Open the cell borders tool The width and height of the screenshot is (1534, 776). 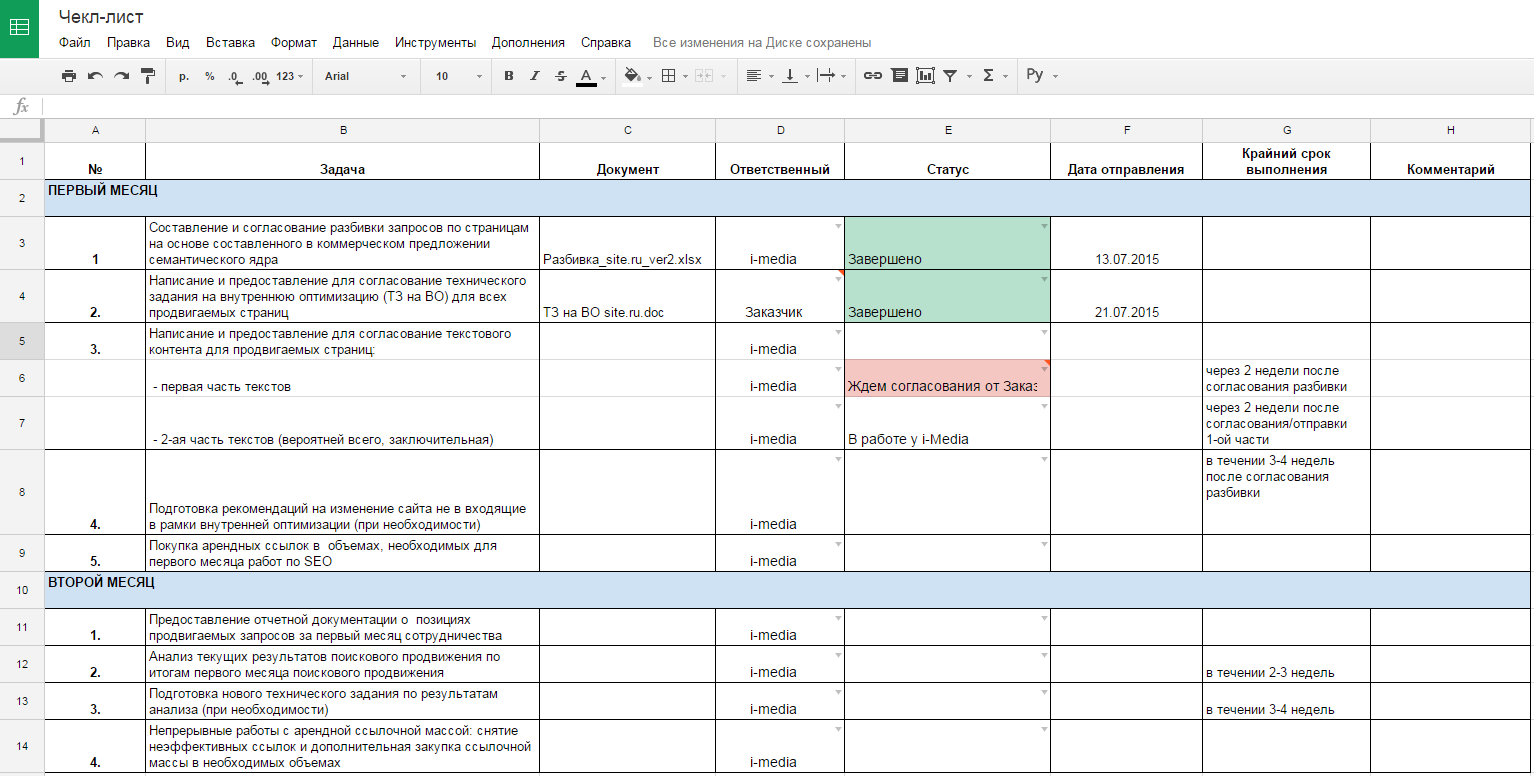point(669,76)
